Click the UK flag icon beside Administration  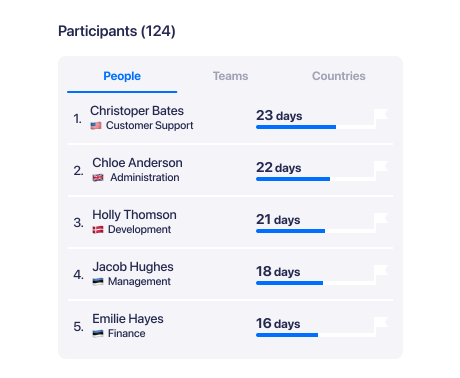[x=98, y=178]
